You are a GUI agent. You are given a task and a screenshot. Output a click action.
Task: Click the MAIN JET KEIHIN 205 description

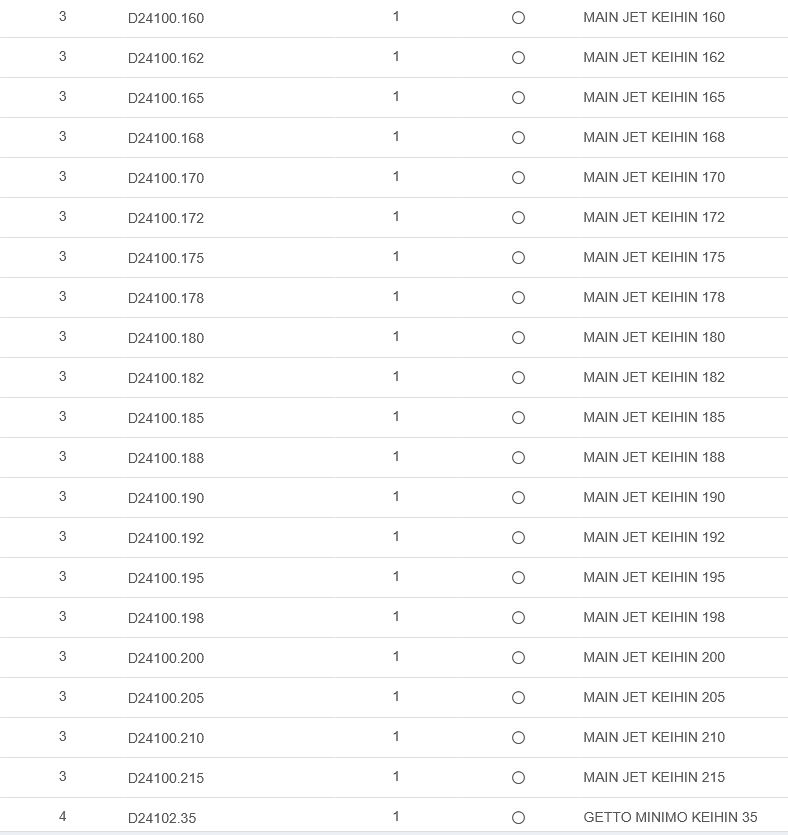(654, 697)
